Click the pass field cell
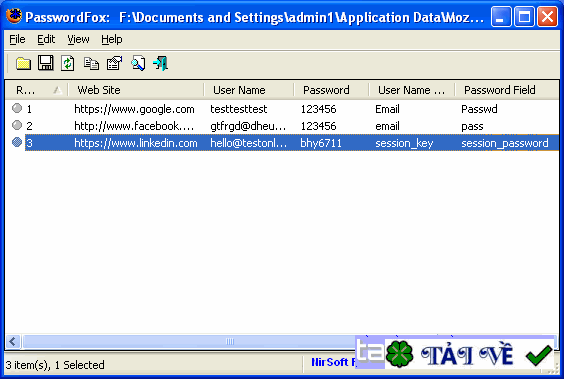Viewport: 564px width, 379px height. (472, 126)
